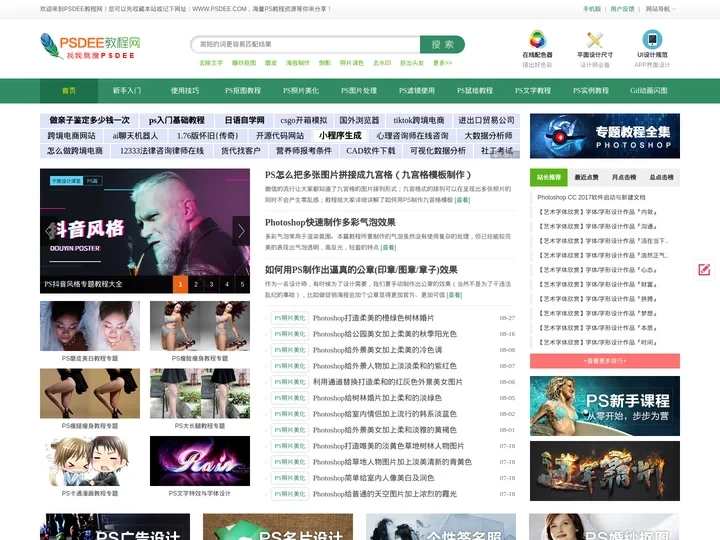This screenshot has width=720, height=540.
Task: Click the 用户反馈 link in top bar
Action: [x=622, y=9]
